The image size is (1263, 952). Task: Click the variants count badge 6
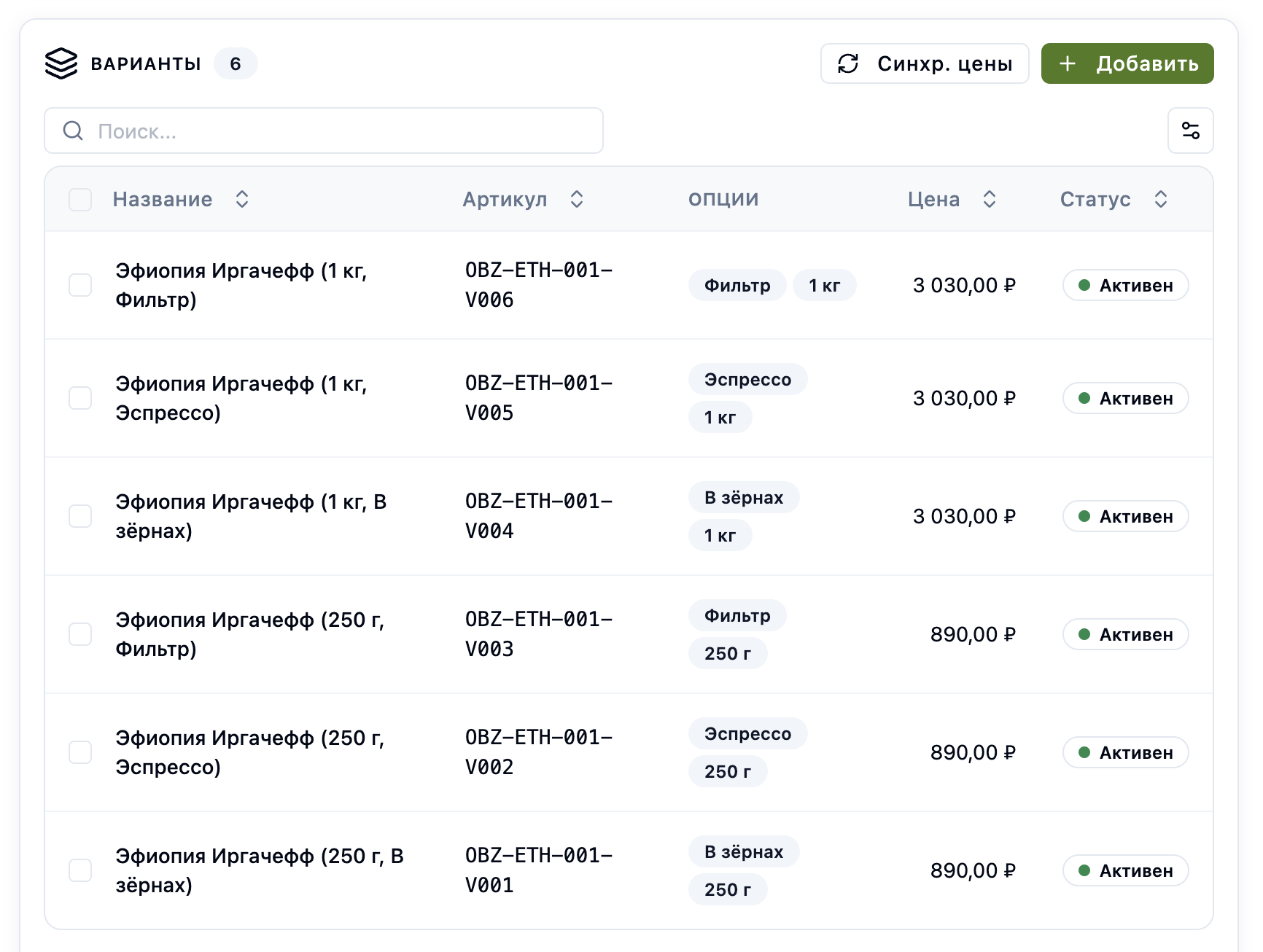coord(236,63)
